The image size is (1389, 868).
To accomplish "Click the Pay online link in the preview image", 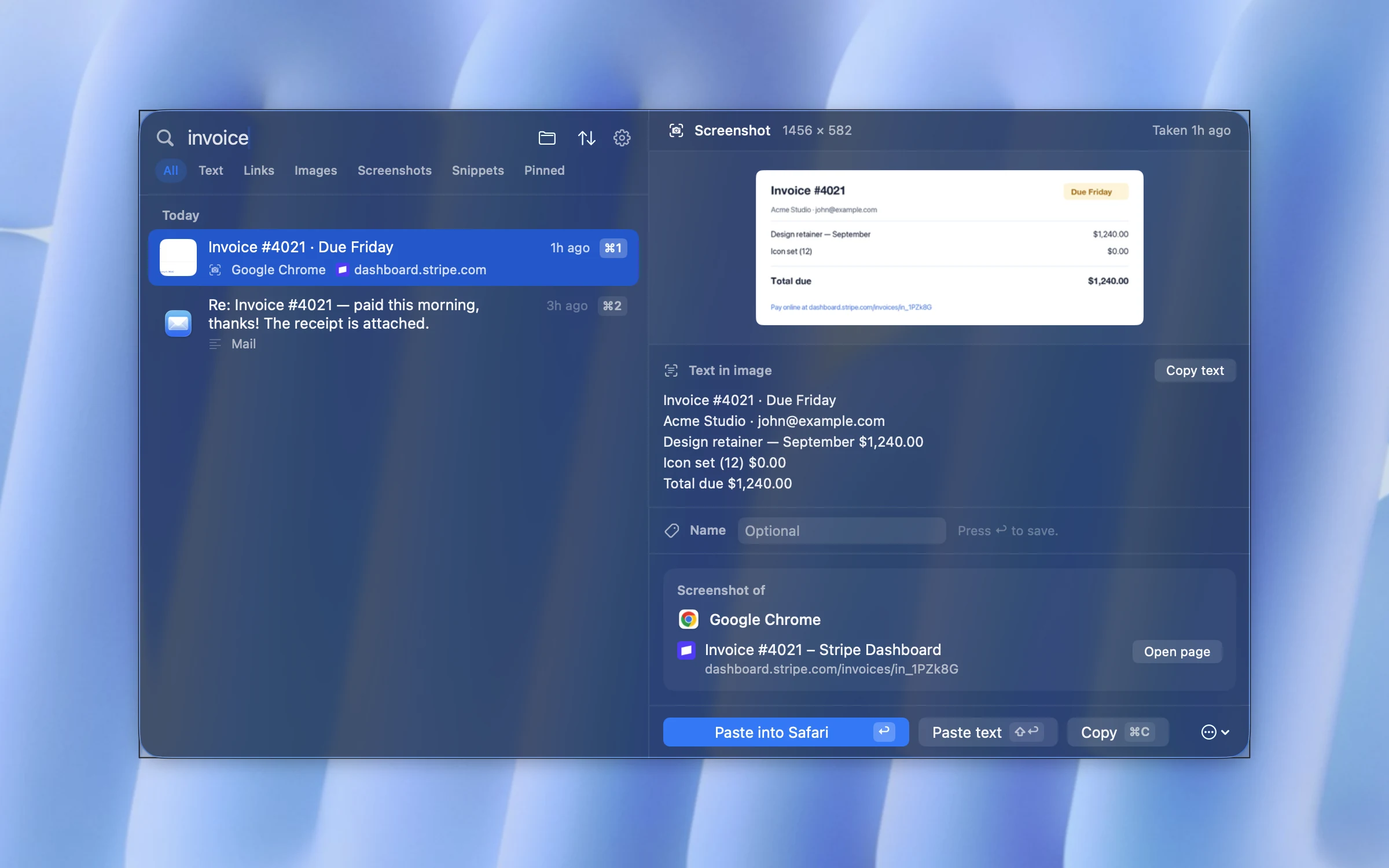I will pyautogui.click(x=851, y=307).
